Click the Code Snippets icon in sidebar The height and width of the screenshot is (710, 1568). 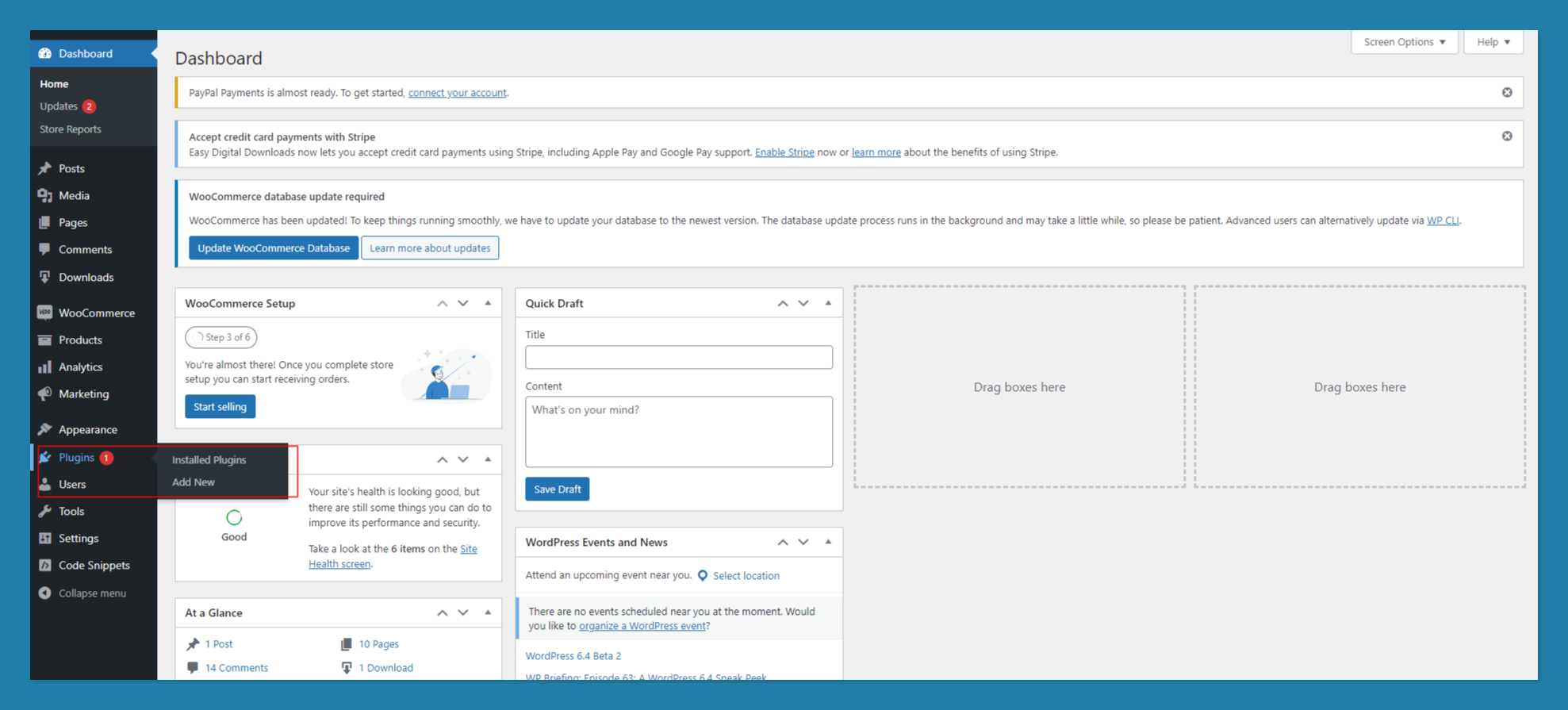click(x=45, y=565)
